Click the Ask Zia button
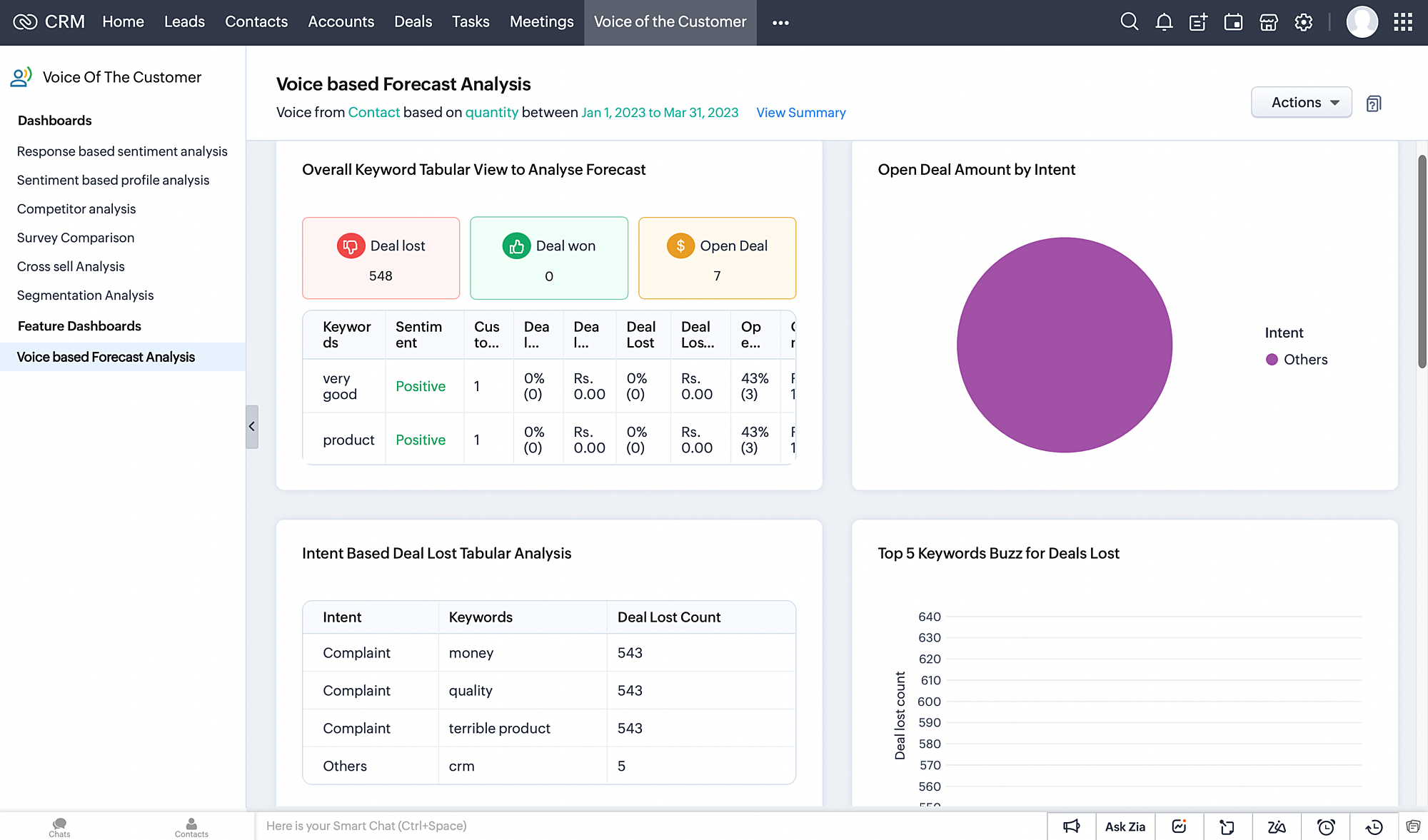Screen dimensions: 1428x840 coord(1125,826)
